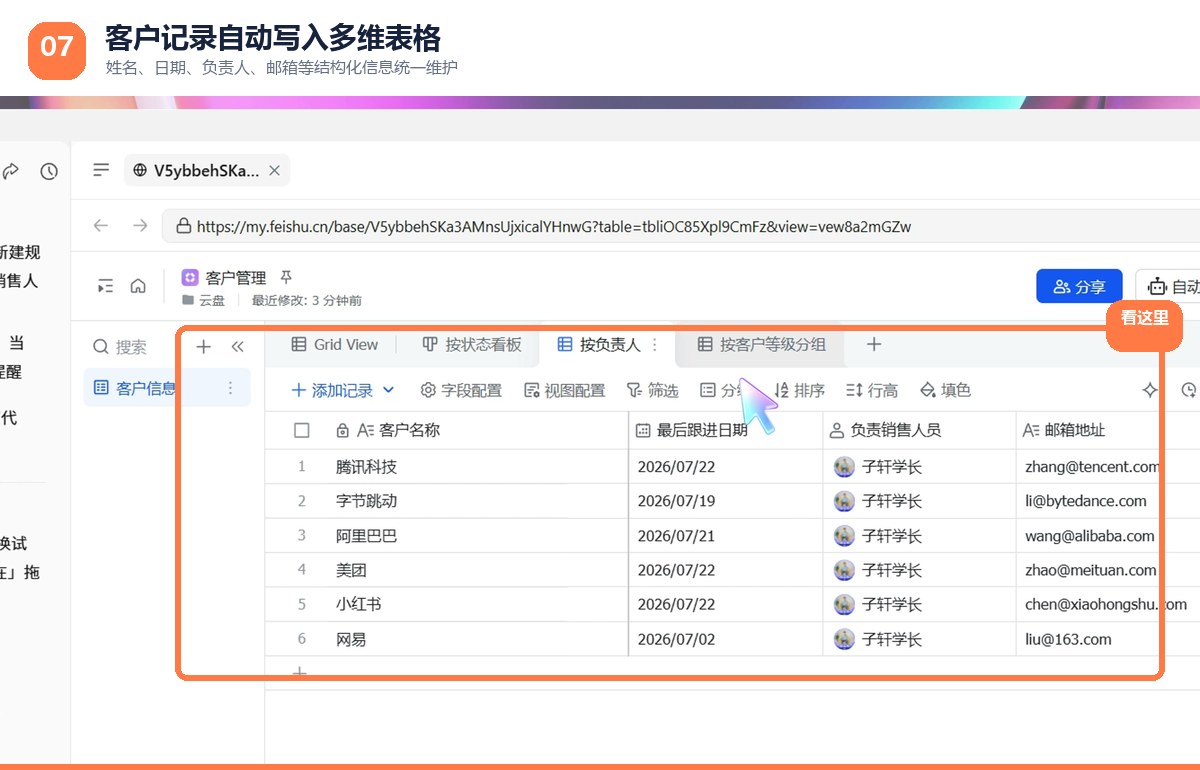Open 字段配置 field settings
The height and width of the screenshot is (770, 1200).
point(461,390)
